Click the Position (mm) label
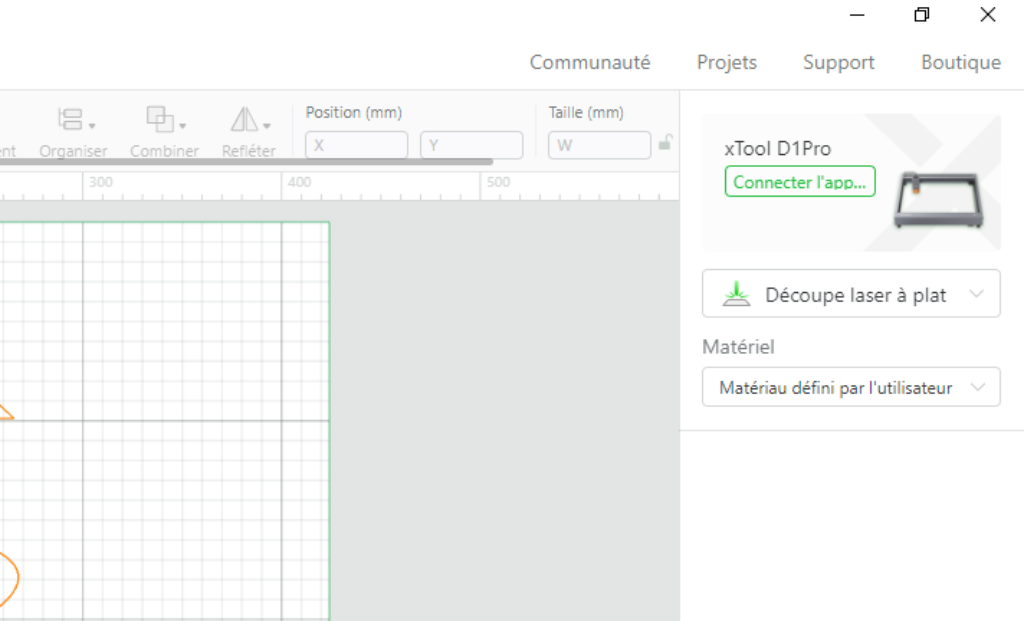Viewport: 1024px width, 621px height. click(354, 112)
